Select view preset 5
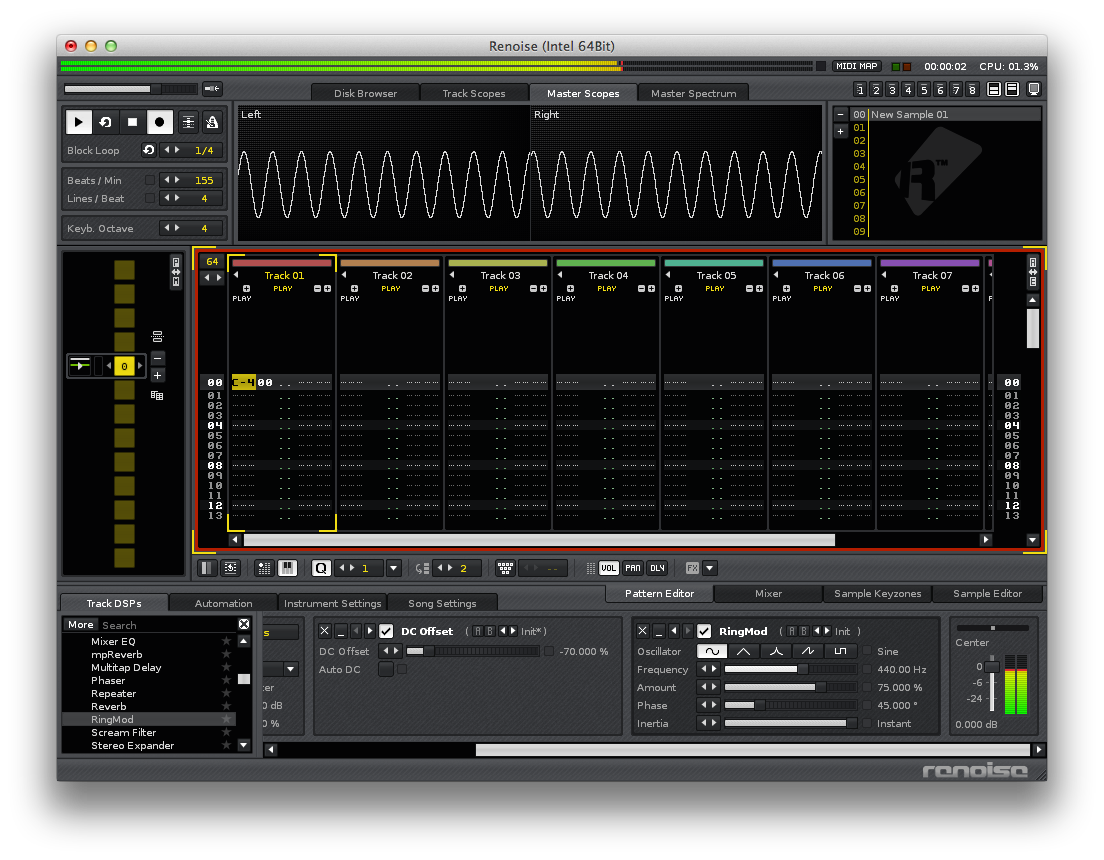The height and width of the screenshot is (860, 1104). point(924,89)
